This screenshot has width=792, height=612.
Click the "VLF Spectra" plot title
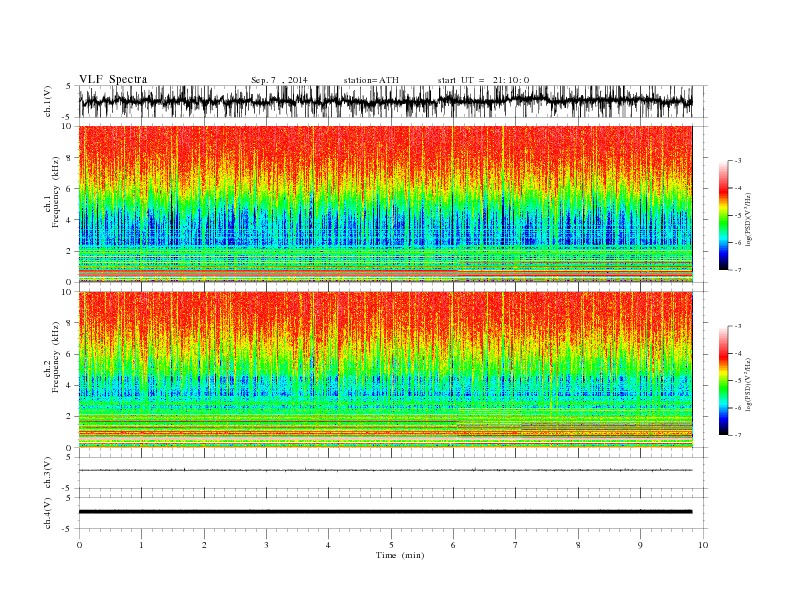coord(113,79)
